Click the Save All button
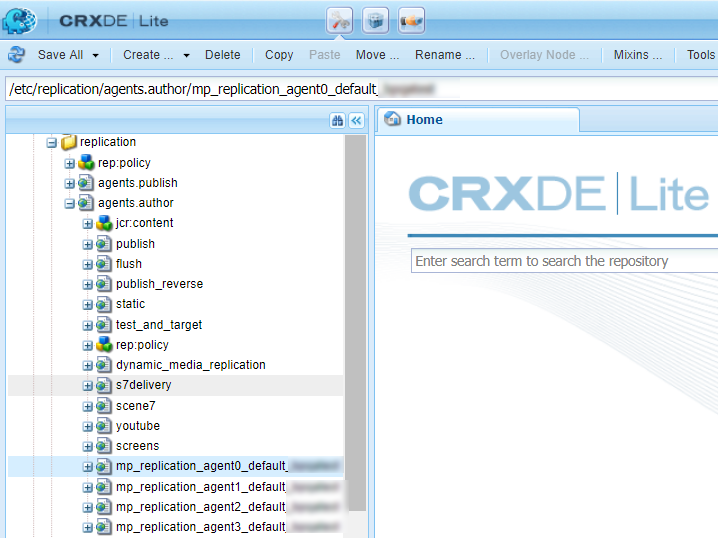 pos(60,54)
